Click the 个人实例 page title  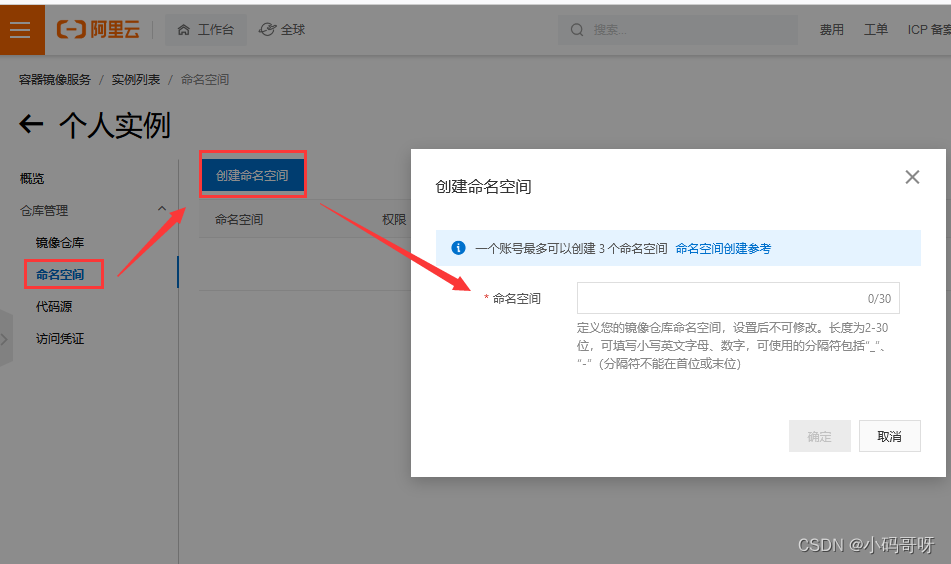point(115,126)
